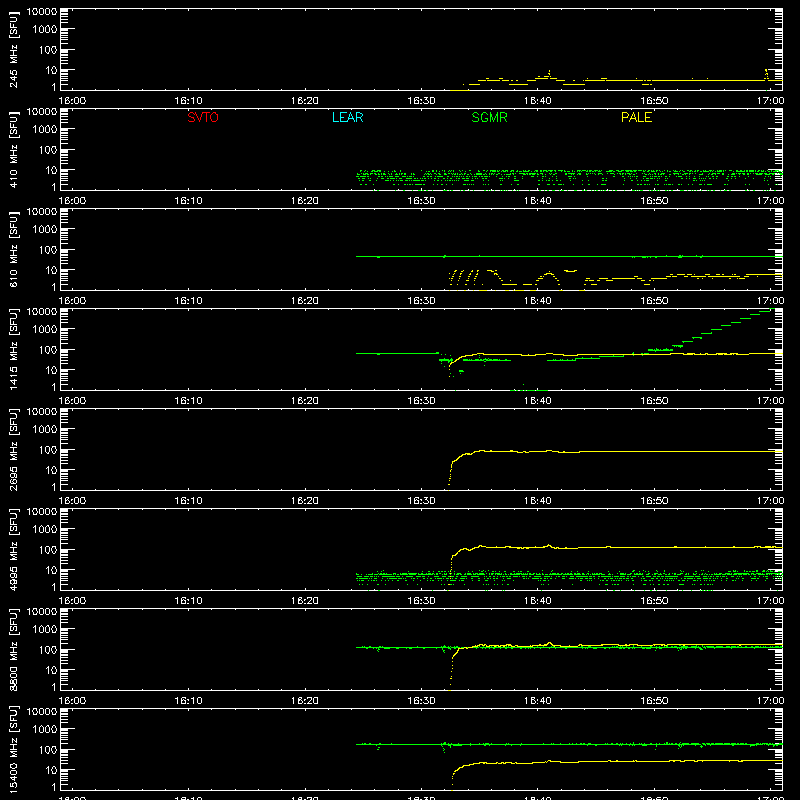Click the red SVTO station label

click(203, 117)
